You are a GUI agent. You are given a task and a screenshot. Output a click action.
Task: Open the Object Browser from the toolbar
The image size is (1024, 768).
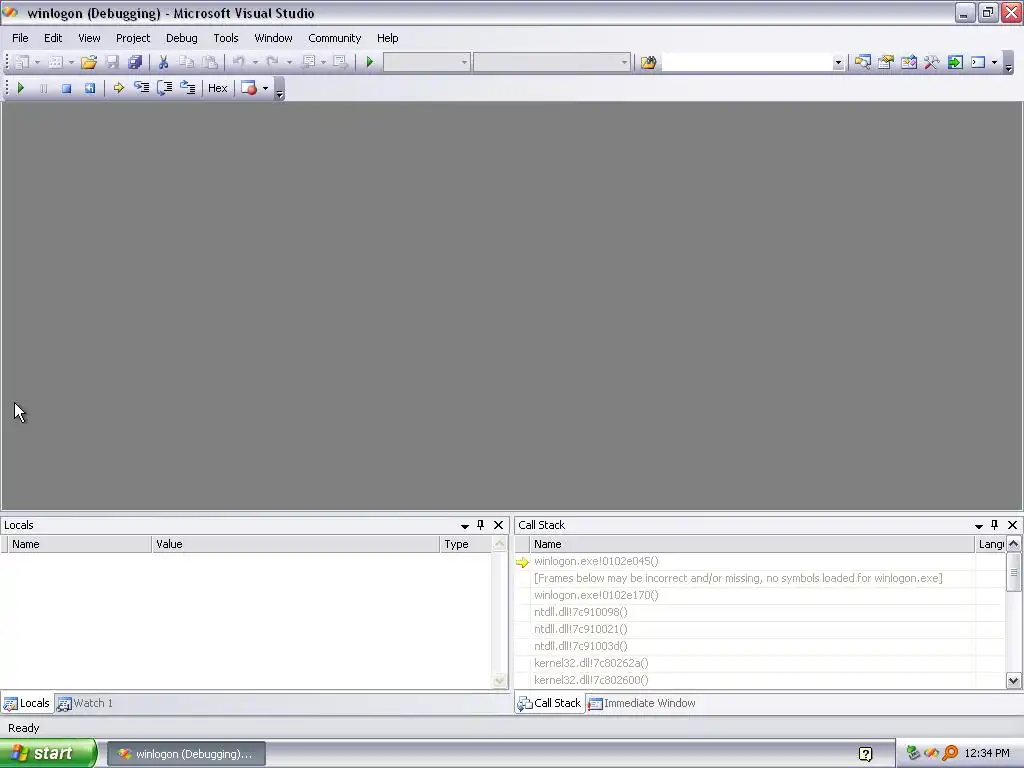click(909, 62)
